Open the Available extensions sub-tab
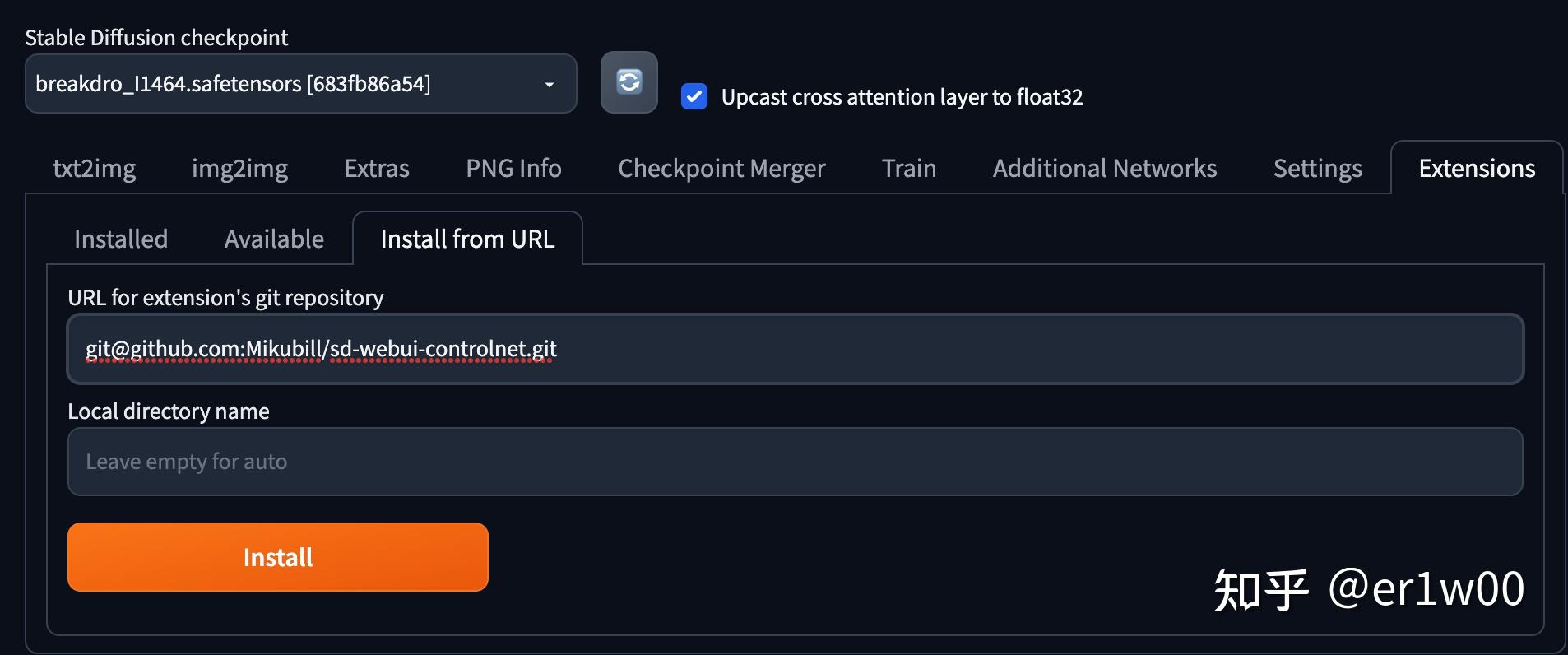Screen dimensions: 1568x655 coord(274,239)
